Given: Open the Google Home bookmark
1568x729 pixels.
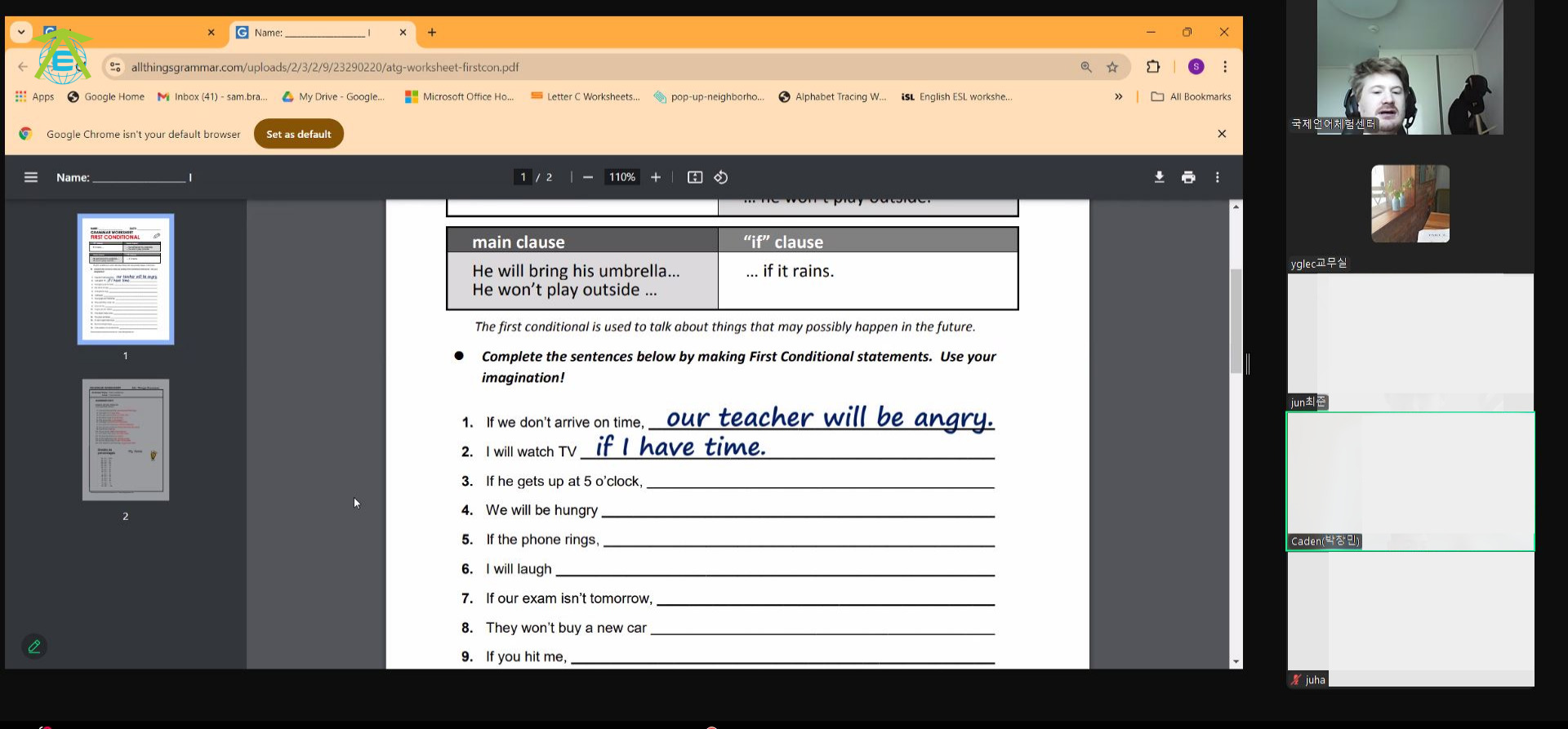Looking at the screenshot, I should [105, 96].
